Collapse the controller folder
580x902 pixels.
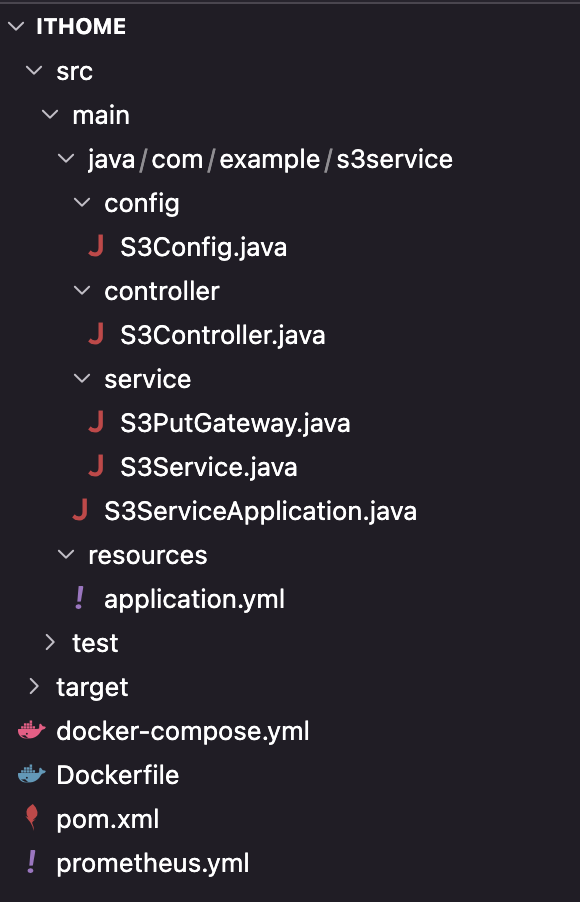pos(82,291)
